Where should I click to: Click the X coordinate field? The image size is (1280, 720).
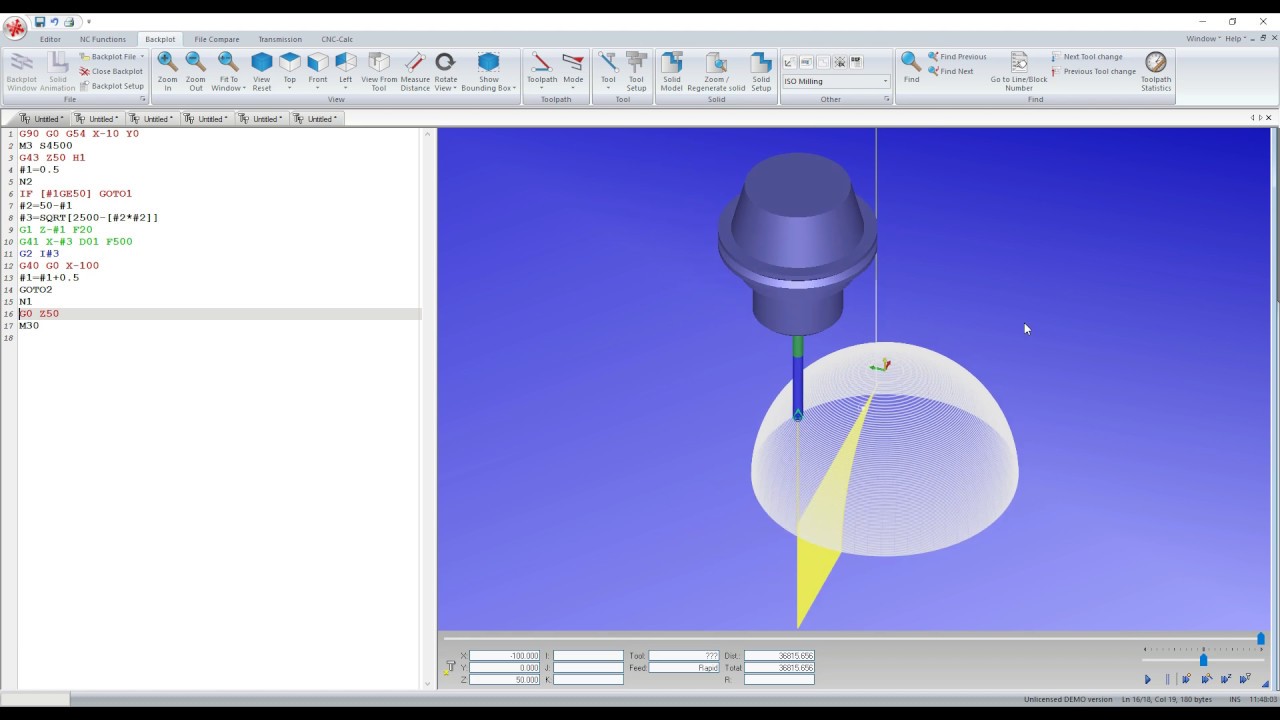click(x=504, y=656)
